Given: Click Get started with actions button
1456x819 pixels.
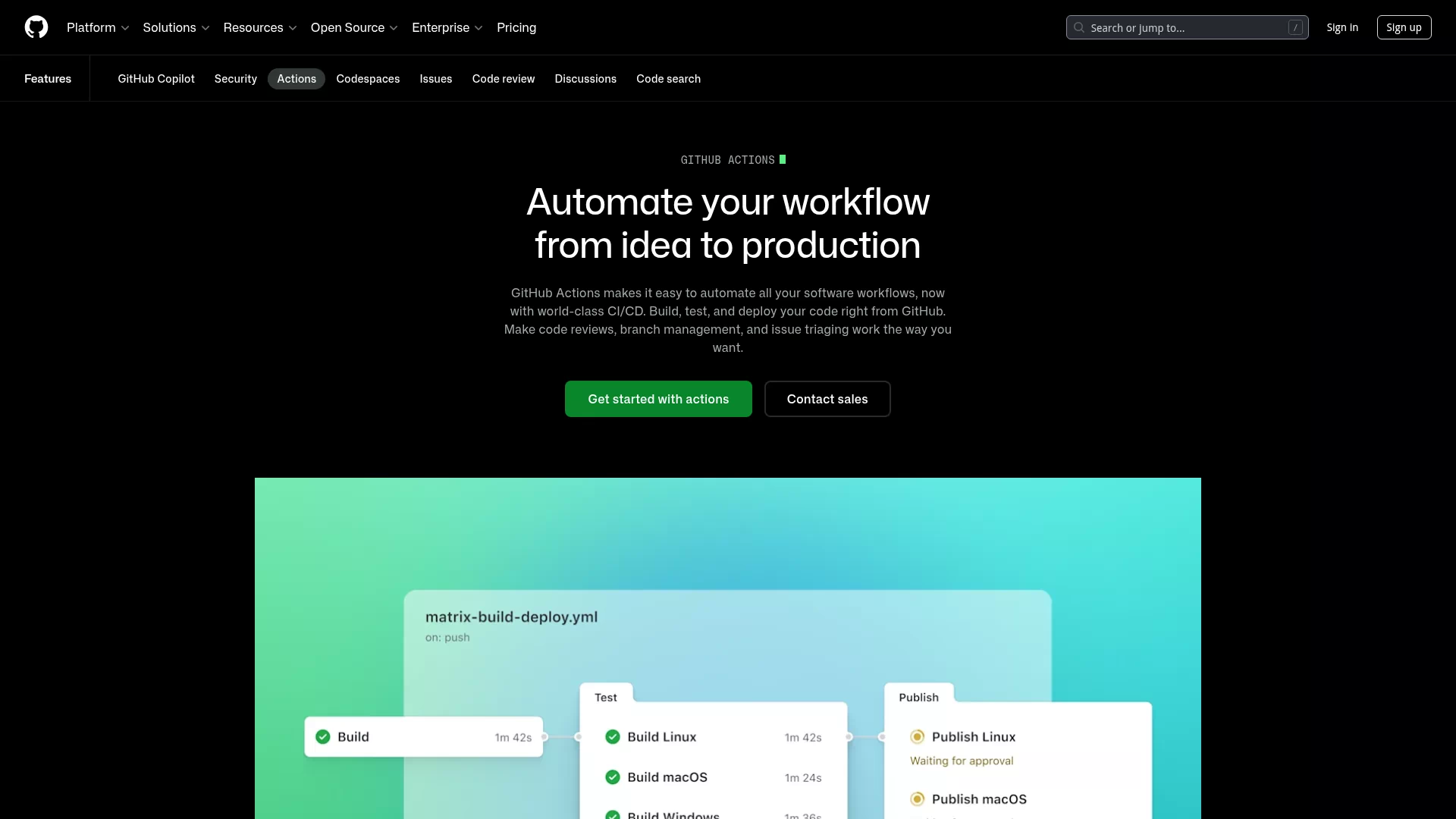Looking at the screenshot, I should (658, 399).
